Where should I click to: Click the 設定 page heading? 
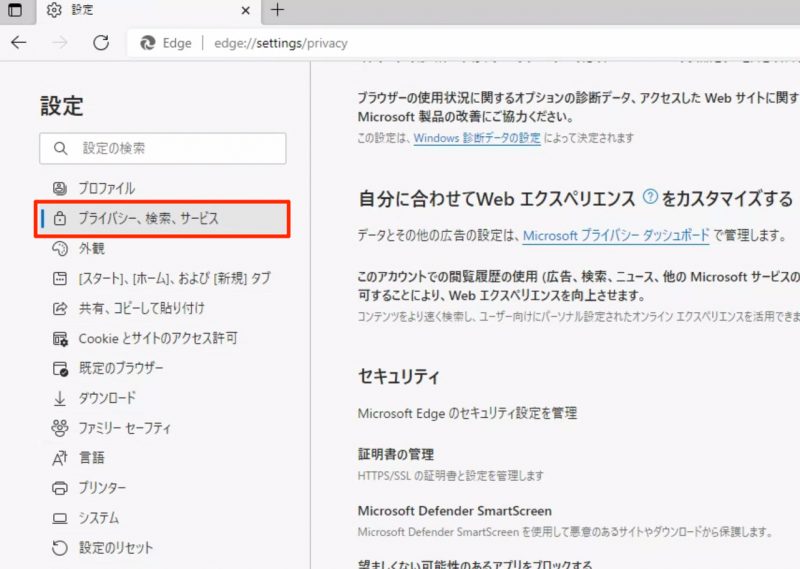pos(62,106)
